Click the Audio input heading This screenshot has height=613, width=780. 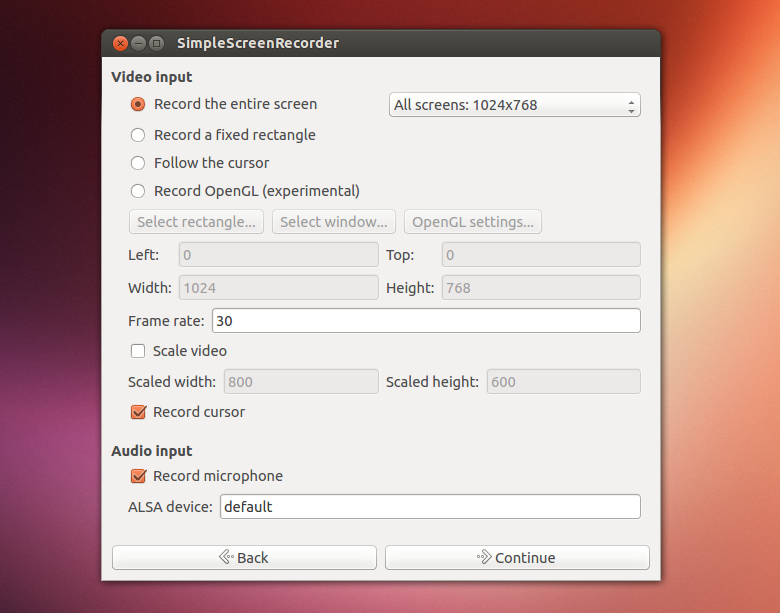(x=152, y=451)
